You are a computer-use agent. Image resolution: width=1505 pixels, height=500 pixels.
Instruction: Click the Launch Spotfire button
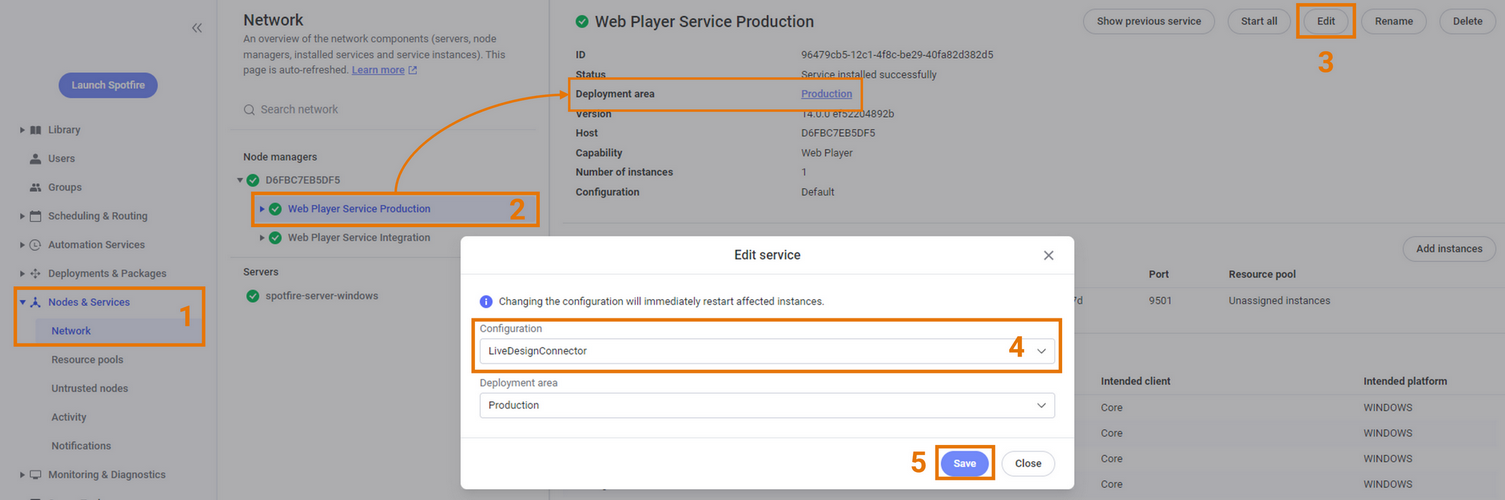[108, 85]
